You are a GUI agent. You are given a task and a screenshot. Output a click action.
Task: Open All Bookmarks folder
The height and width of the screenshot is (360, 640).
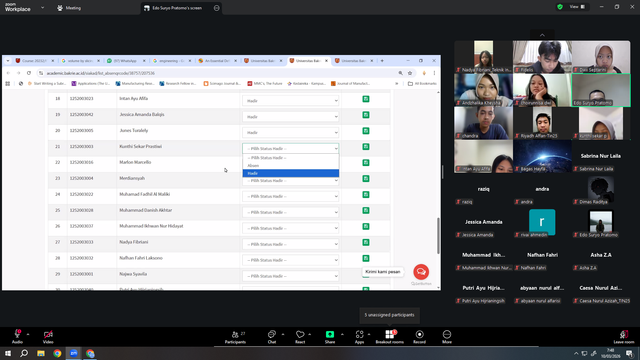[422, 84]
